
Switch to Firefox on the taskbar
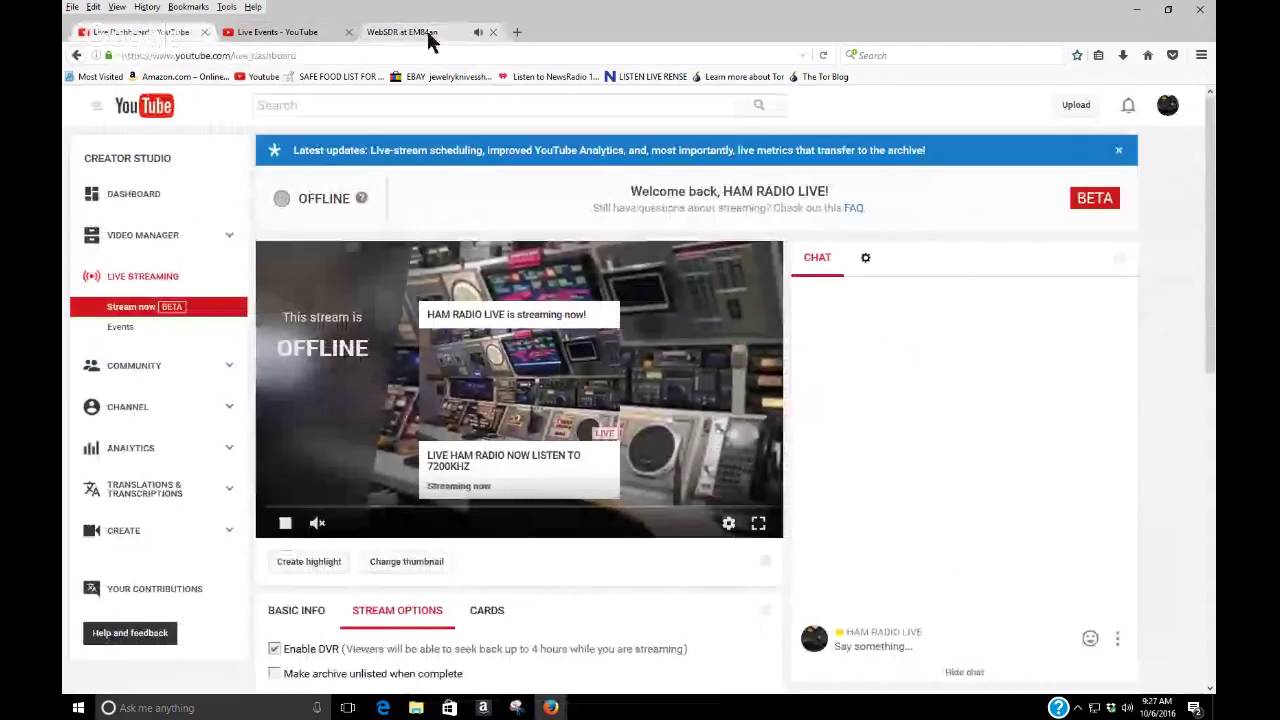[x=551, y=707]
